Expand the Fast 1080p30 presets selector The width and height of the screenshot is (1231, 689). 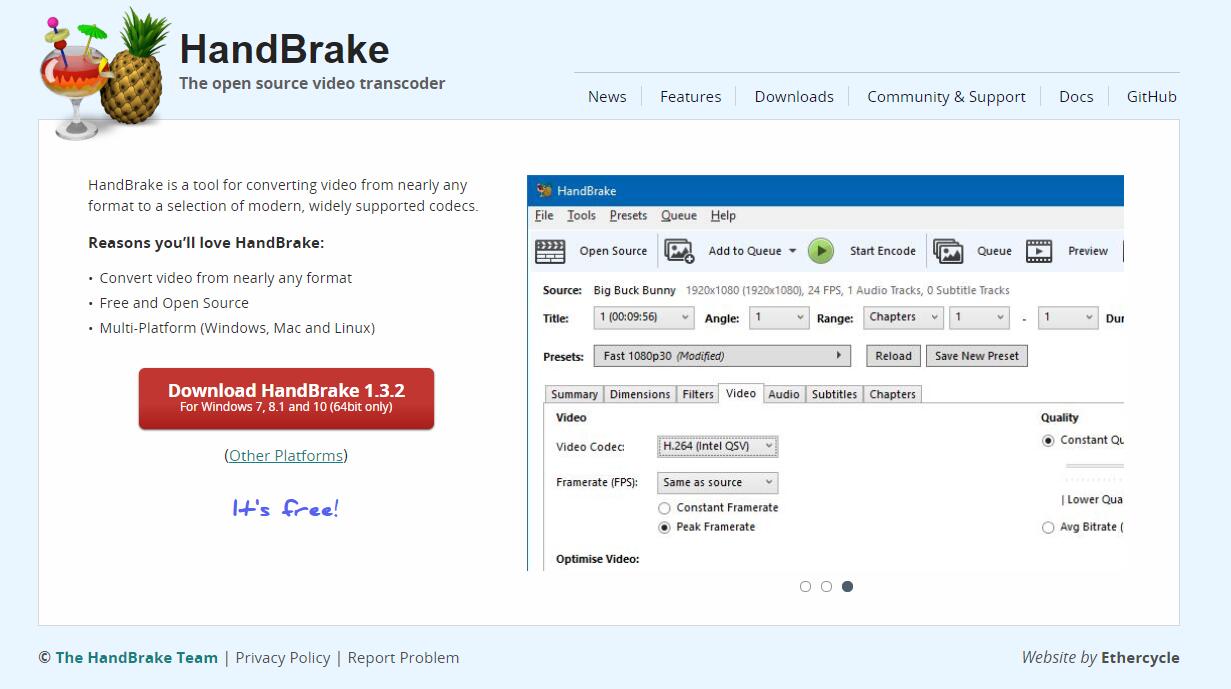722,356
